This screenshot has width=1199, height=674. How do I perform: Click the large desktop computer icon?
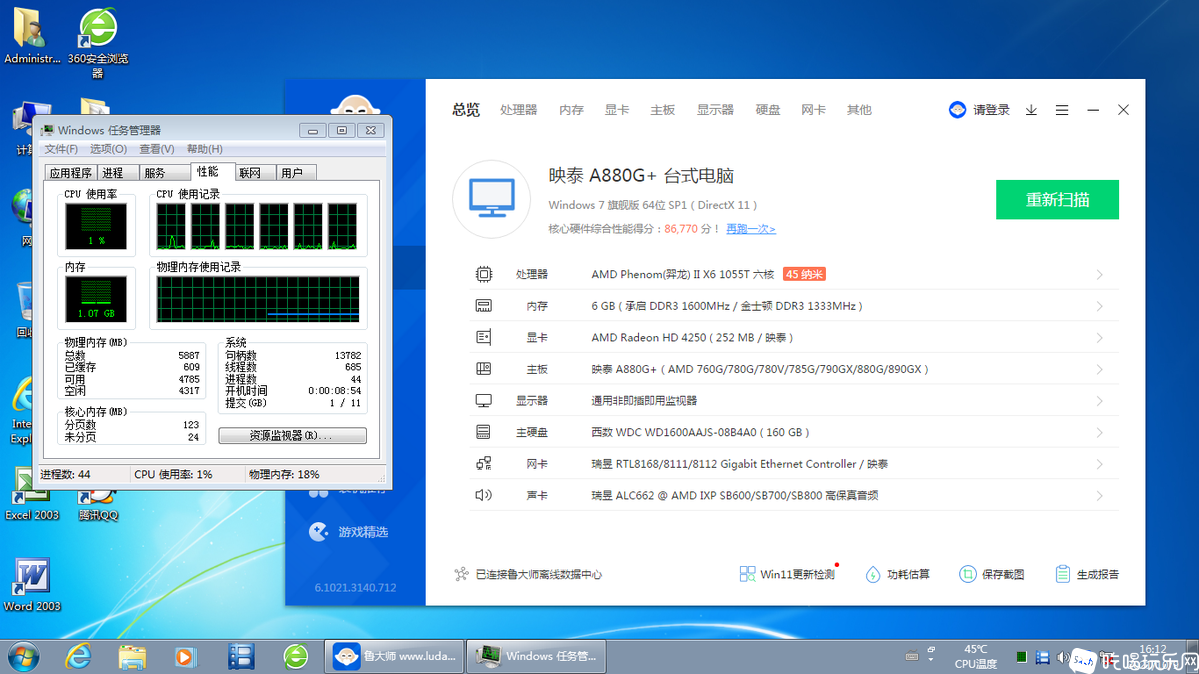tap(491, 199)
